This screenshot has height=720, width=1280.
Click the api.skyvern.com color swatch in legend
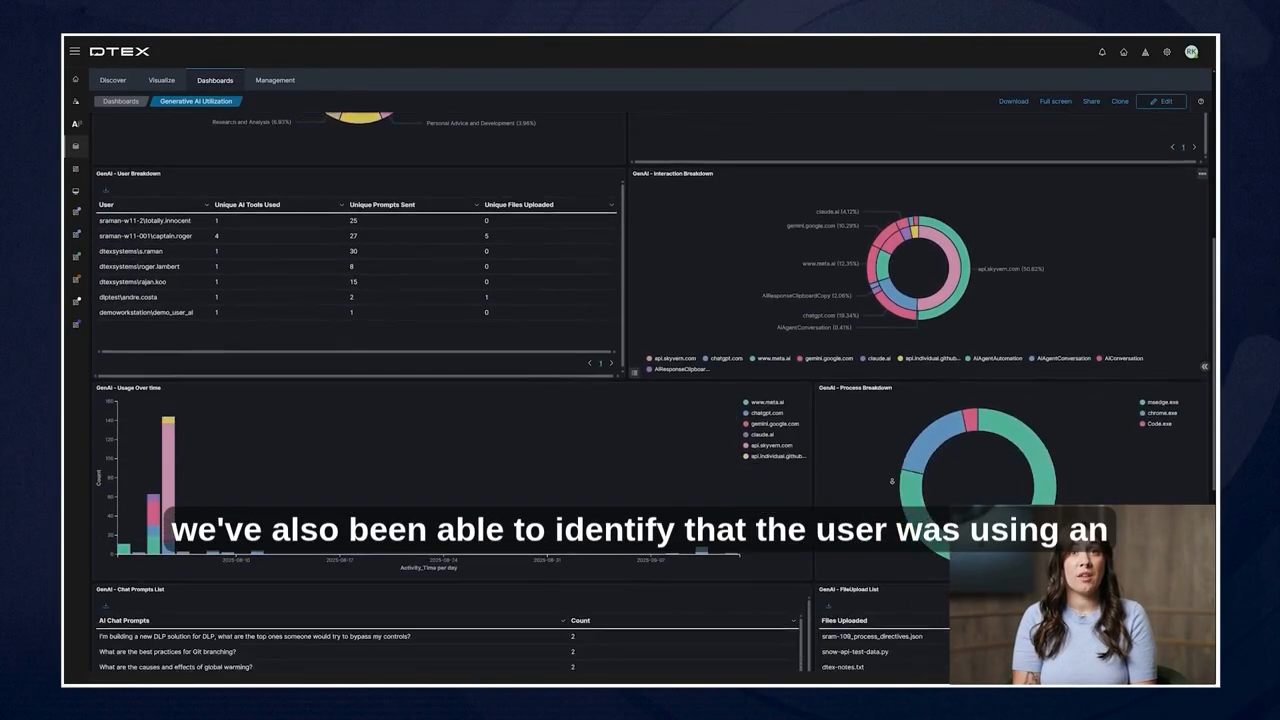click(x=649, y=358)
